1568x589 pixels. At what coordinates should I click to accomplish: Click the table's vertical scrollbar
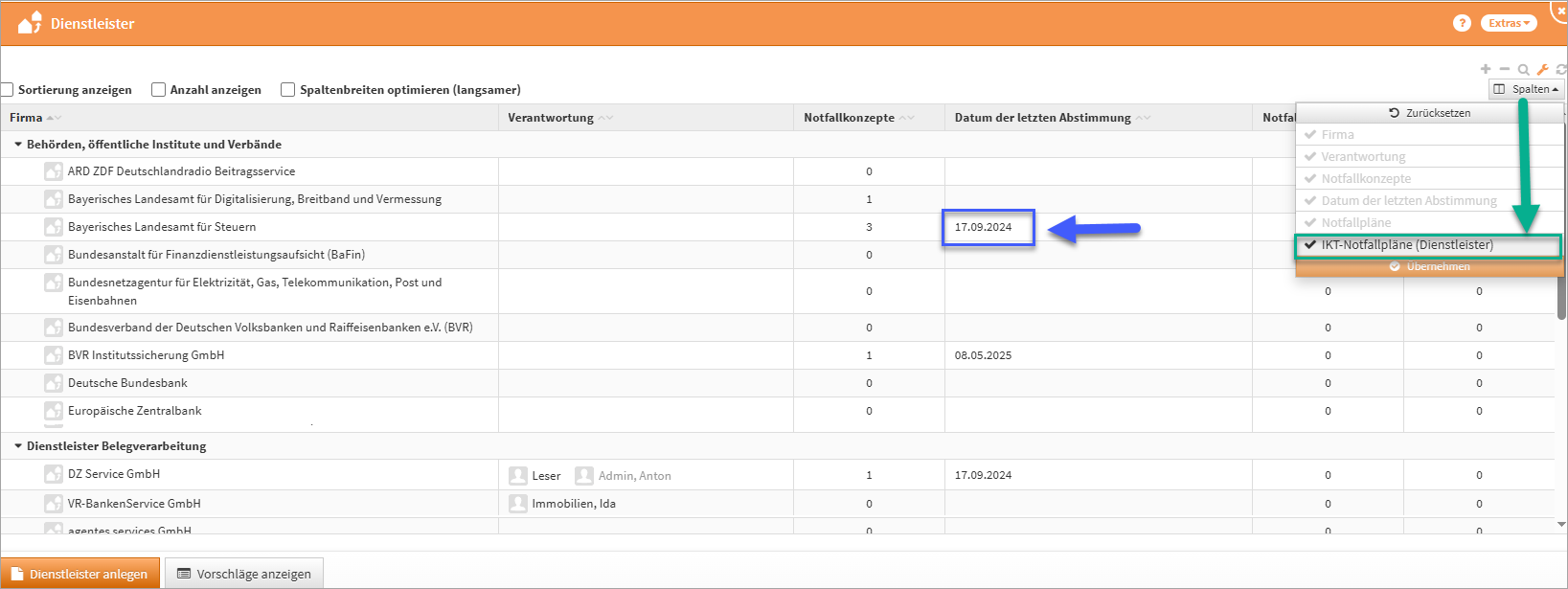tap(1561, 287)
